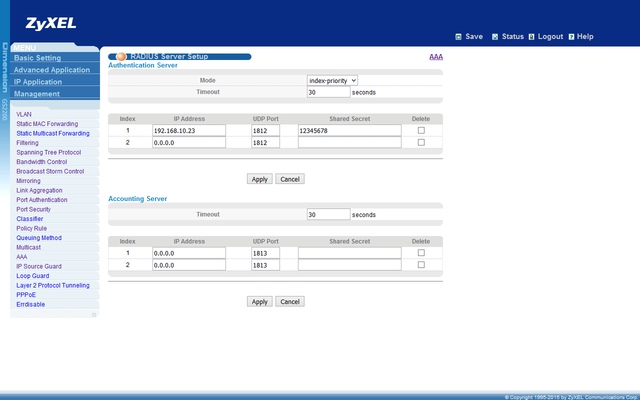Image resolution: width=640 pixels, height=400 pixels.
Task: Open Port Security
Action: [x=33, y=209]
